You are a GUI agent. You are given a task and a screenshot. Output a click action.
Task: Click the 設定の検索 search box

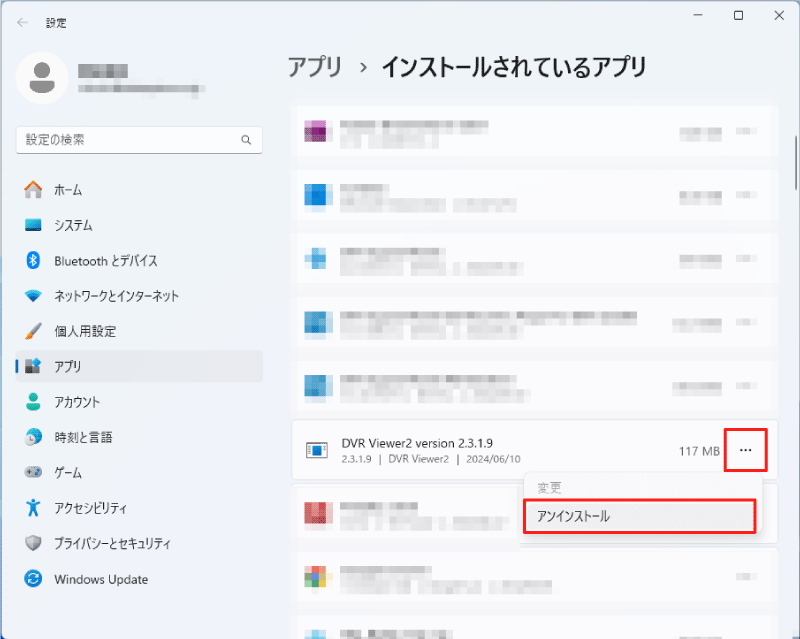click(128, 140)
